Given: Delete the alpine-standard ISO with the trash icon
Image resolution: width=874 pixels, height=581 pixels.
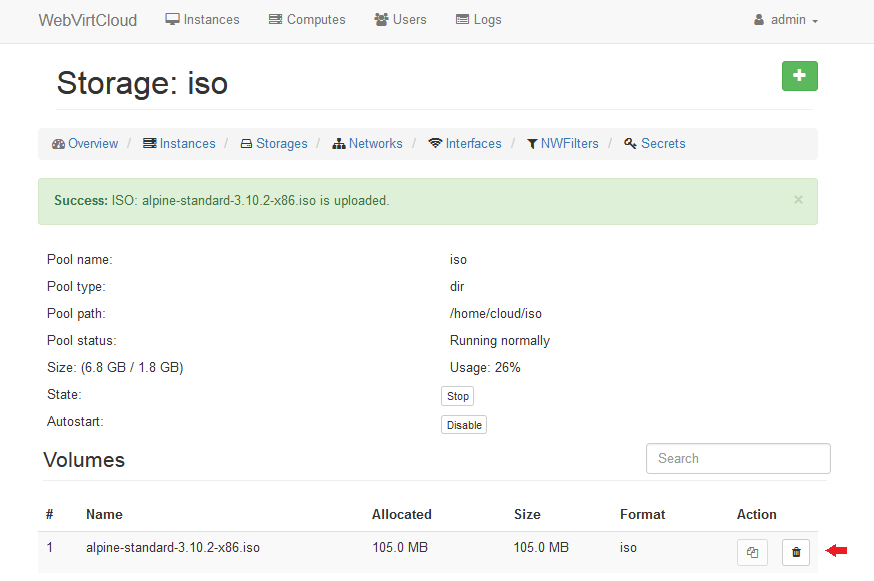Looking at the screenshot, I should (796, 552).
